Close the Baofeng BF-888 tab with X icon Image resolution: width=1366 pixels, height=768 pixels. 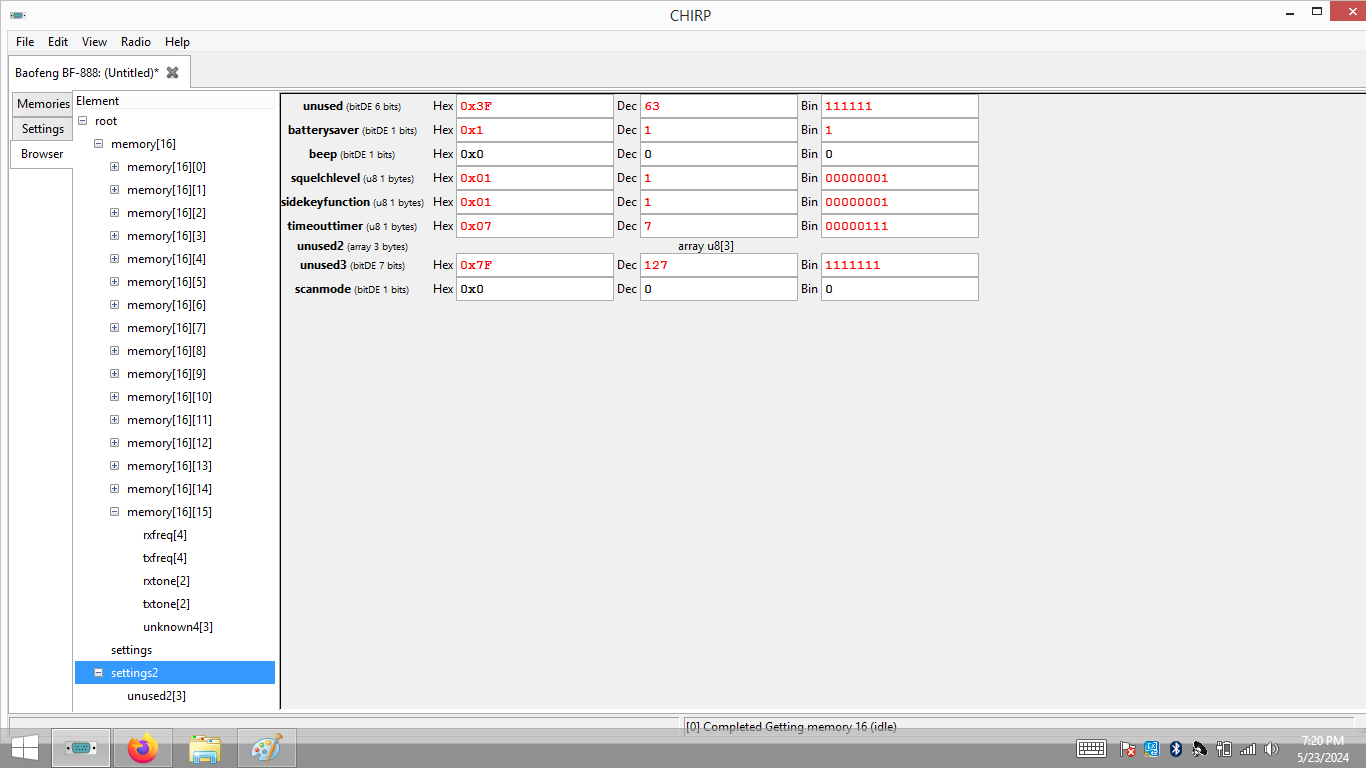[x=172, y=72]
